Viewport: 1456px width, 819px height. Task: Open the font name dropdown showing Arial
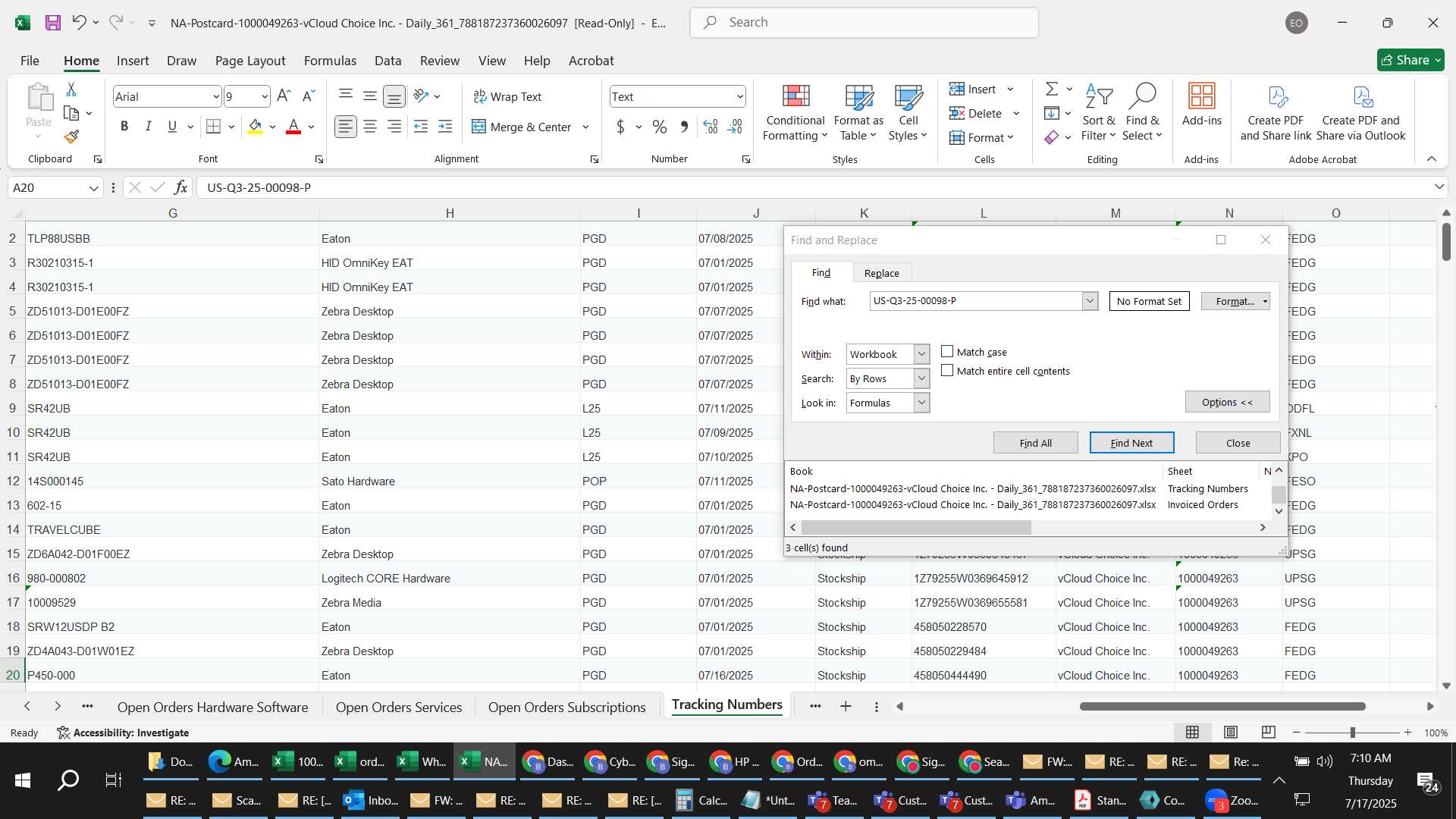(x=215, y=96)
